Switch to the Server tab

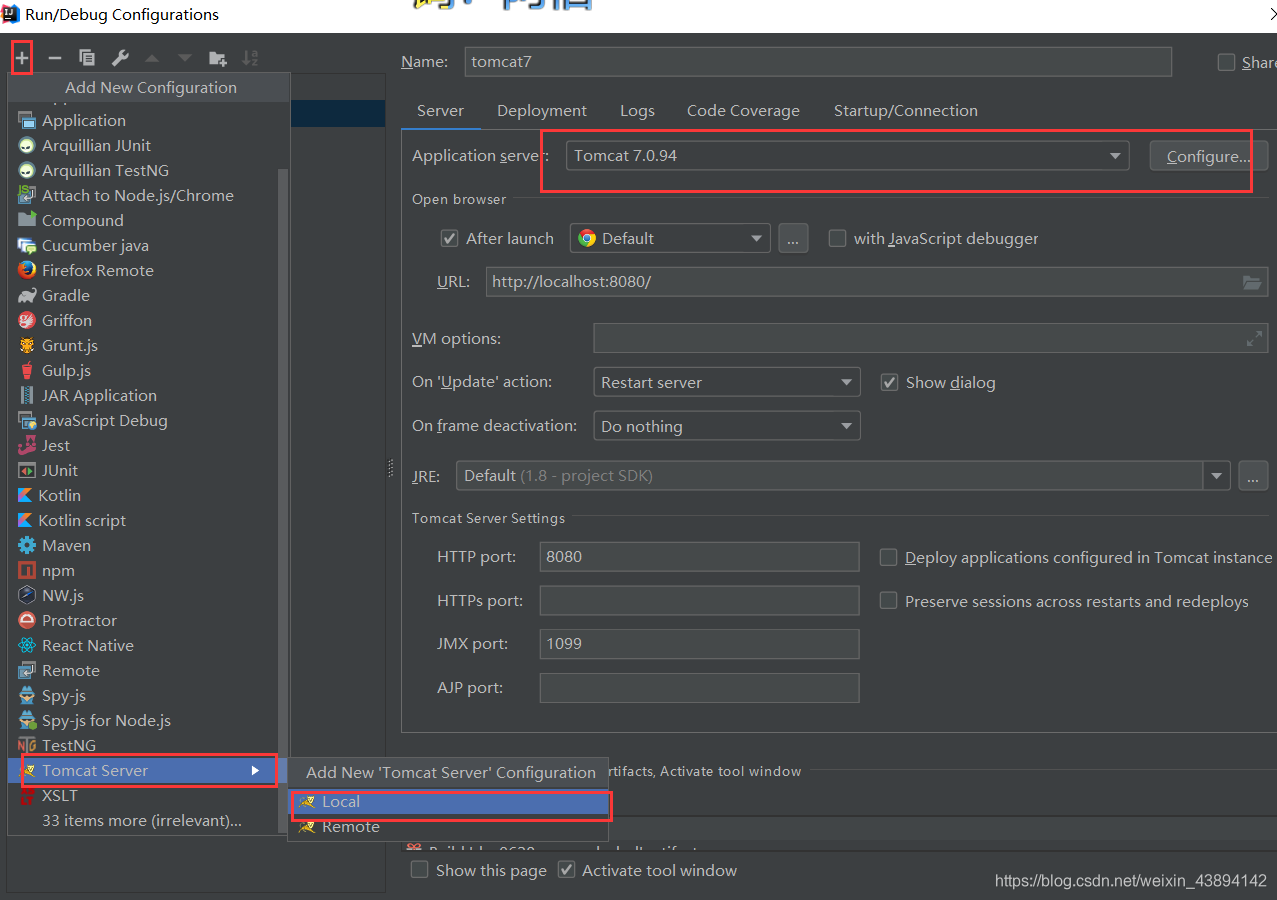[x=440, y=110]
